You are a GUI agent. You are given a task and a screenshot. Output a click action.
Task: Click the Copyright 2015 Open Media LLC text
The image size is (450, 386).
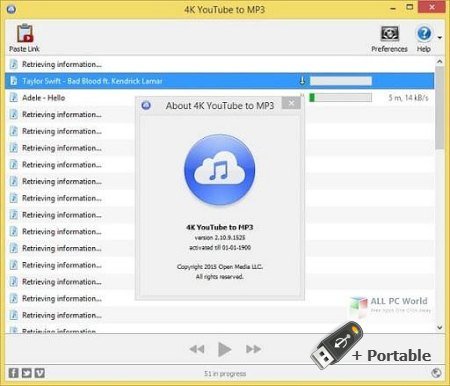pyautogui.click(x=220, y=267)
